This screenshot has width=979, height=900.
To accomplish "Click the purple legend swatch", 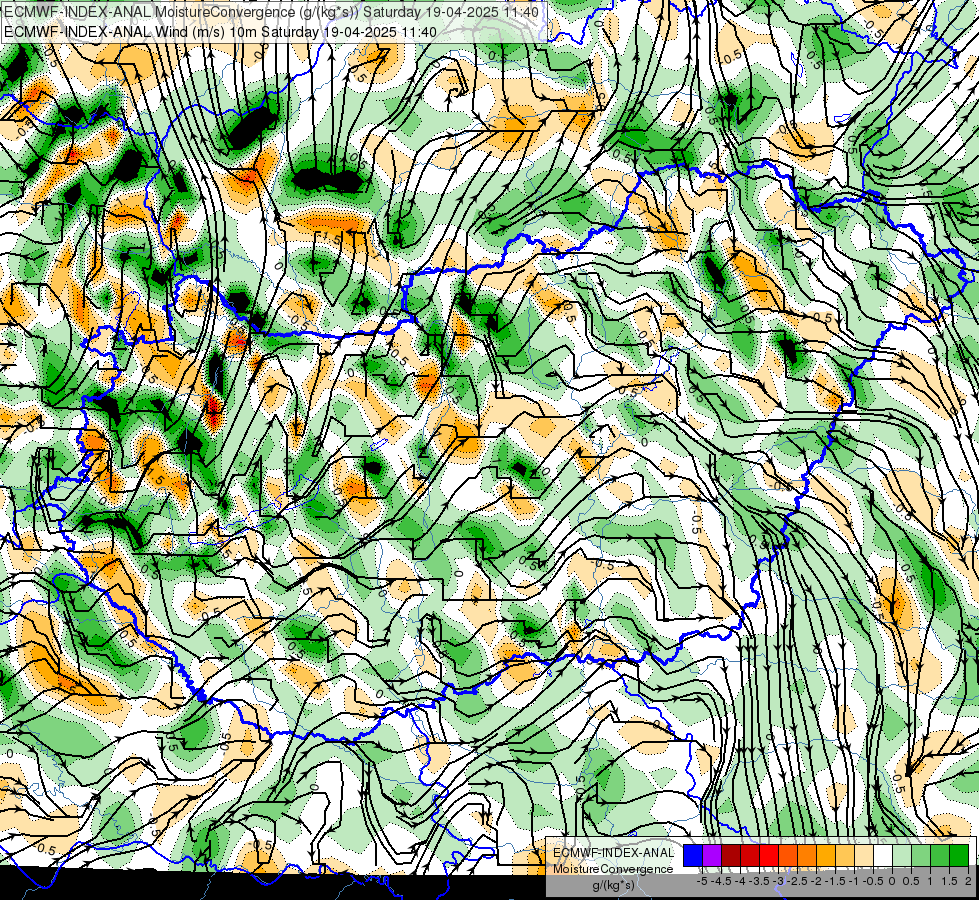I will click(712, 855).
